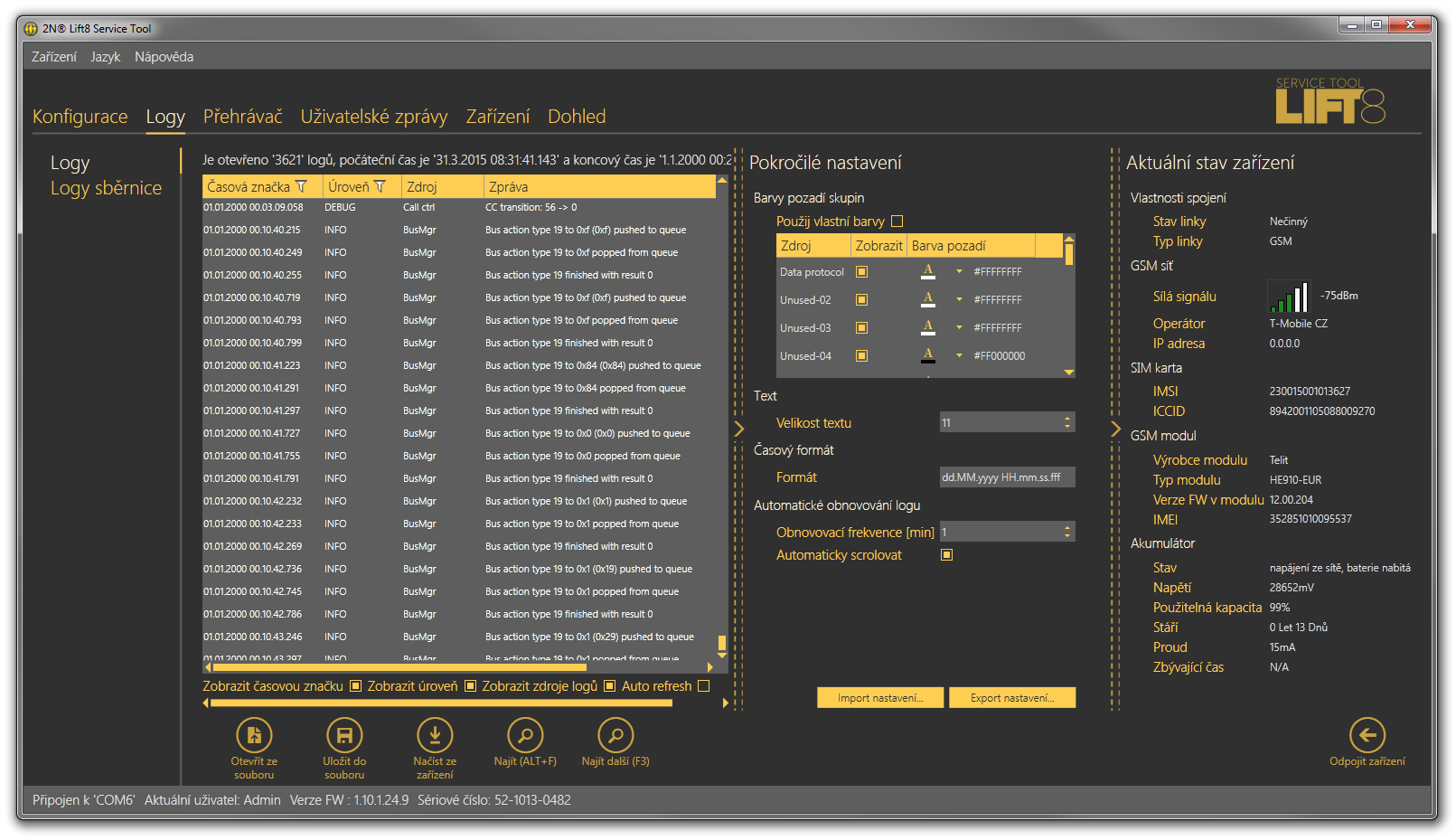Click the Formát time format input field

[x=1007, y=477]
